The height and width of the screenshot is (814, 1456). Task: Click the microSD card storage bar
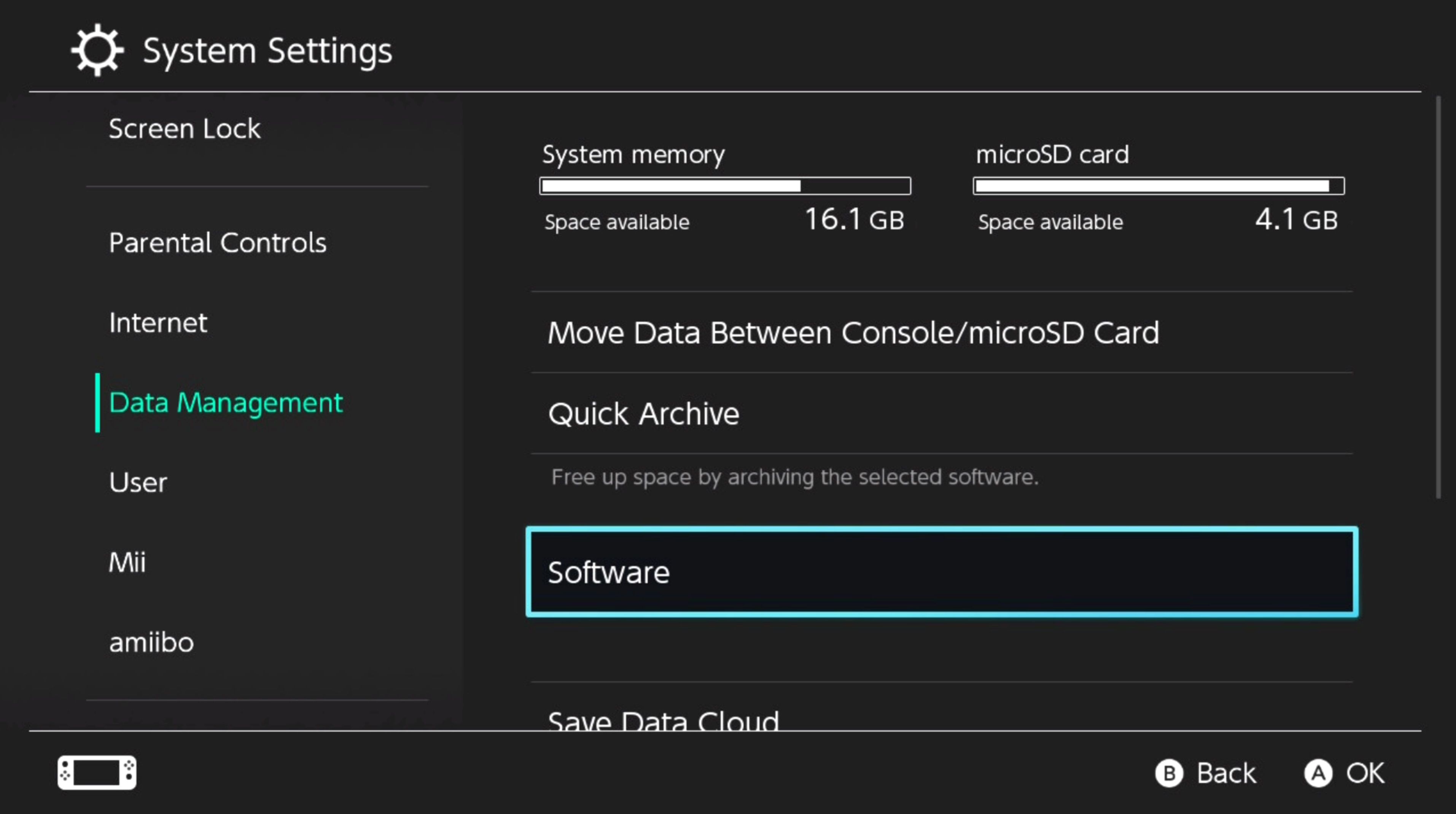pos(1158,185)
